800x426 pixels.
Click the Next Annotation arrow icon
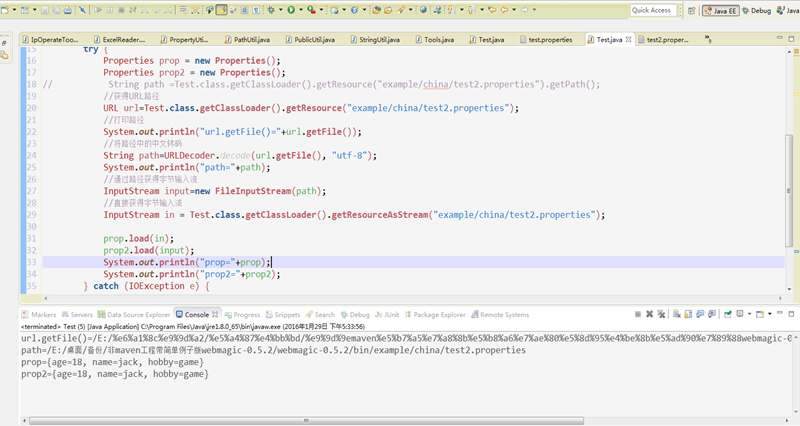click(x=451, y=10)
